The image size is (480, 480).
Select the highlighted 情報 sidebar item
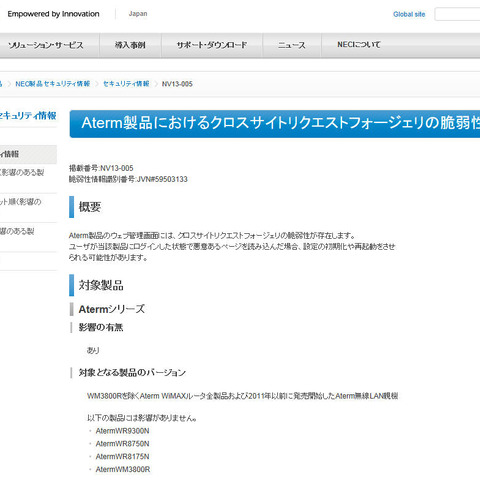point(28,154)
